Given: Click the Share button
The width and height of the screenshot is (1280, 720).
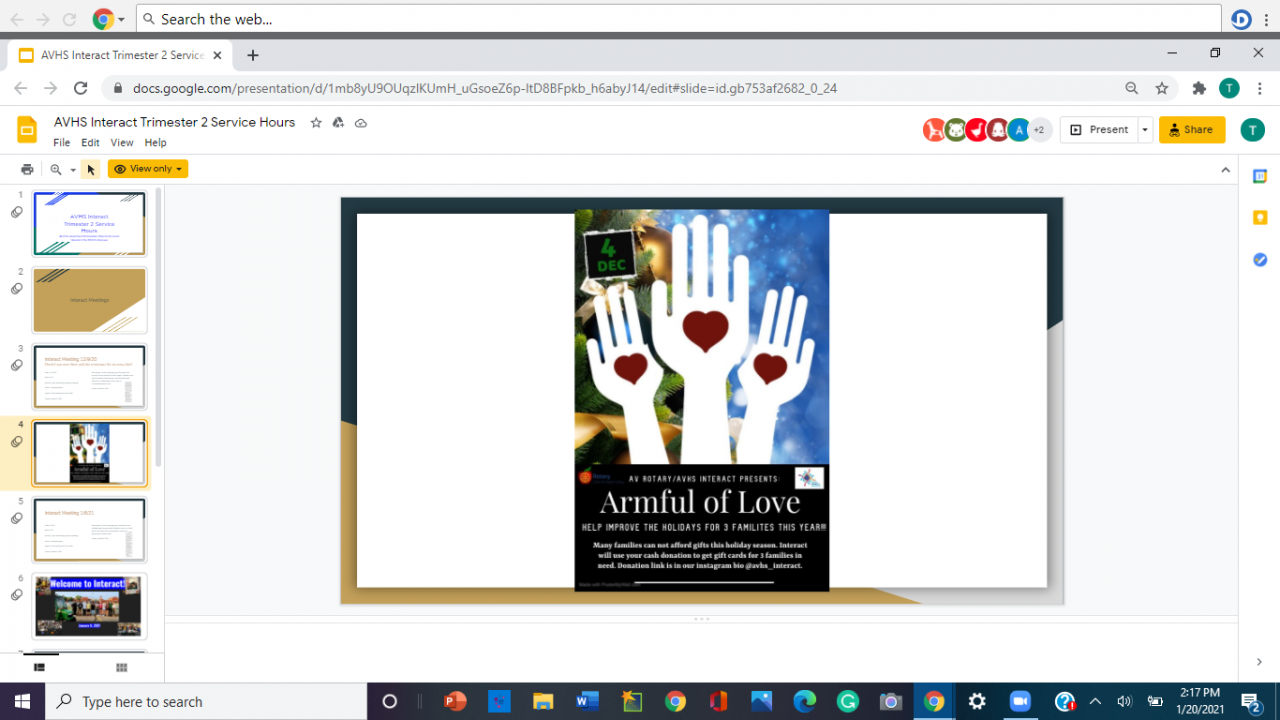Looking at the screenshot, I should click(x=1192, y=130).
